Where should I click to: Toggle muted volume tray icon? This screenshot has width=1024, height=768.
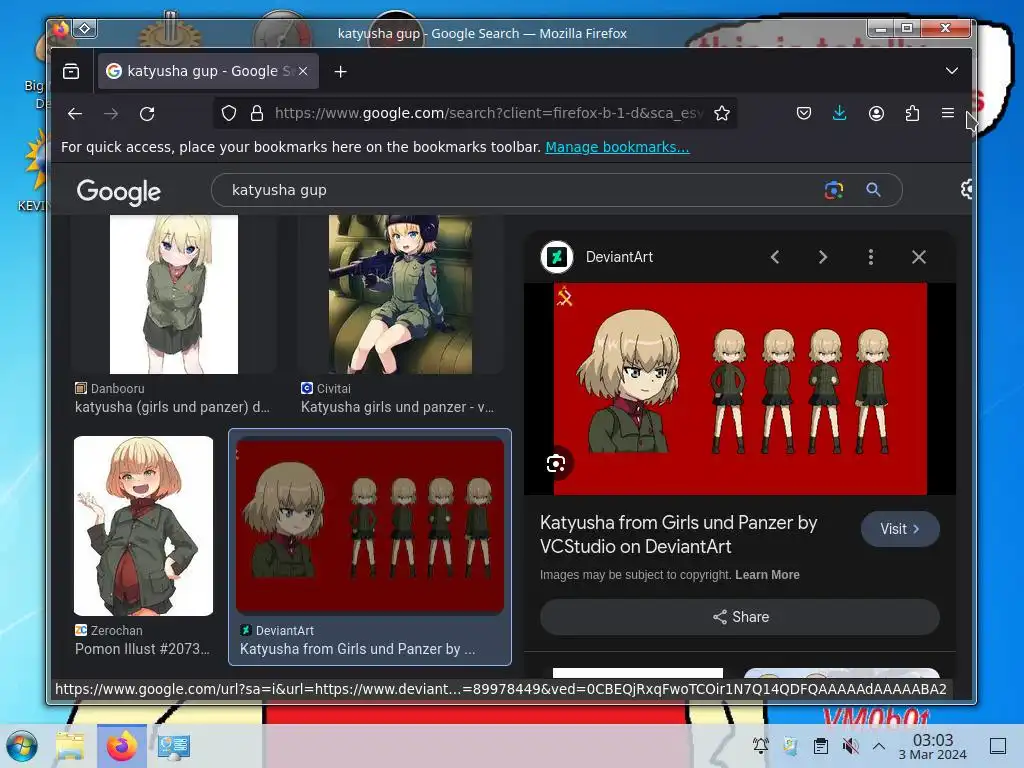click(x=850, y=746)
